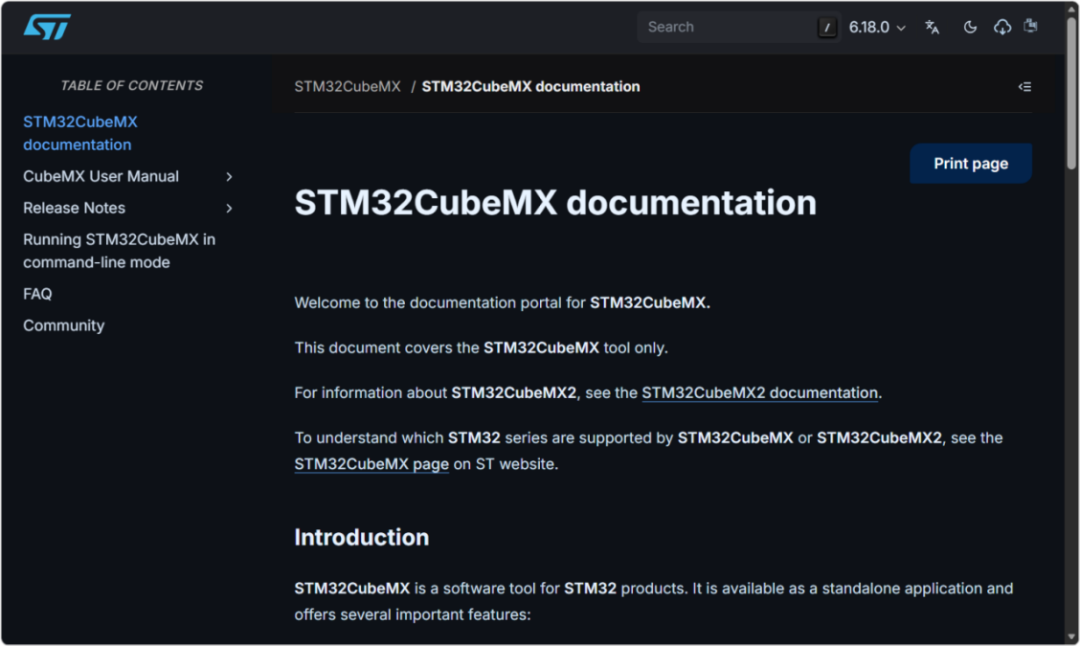
Task: Click the Introduction heading
Action: [x=362, y=537]
